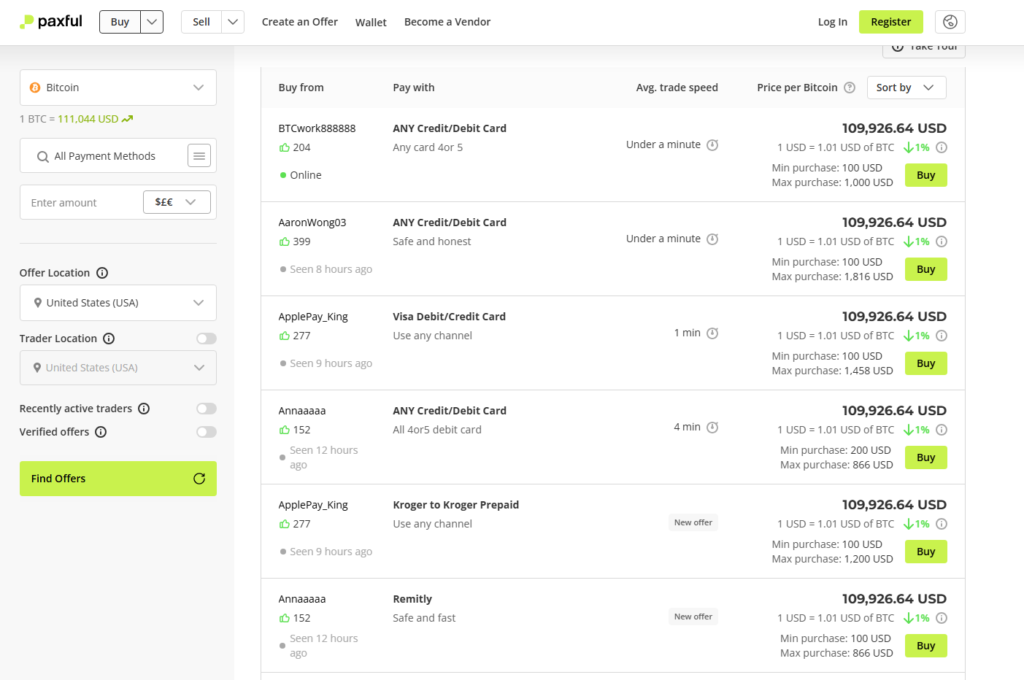Click New offer badge in Remitly row

point(693,617)
